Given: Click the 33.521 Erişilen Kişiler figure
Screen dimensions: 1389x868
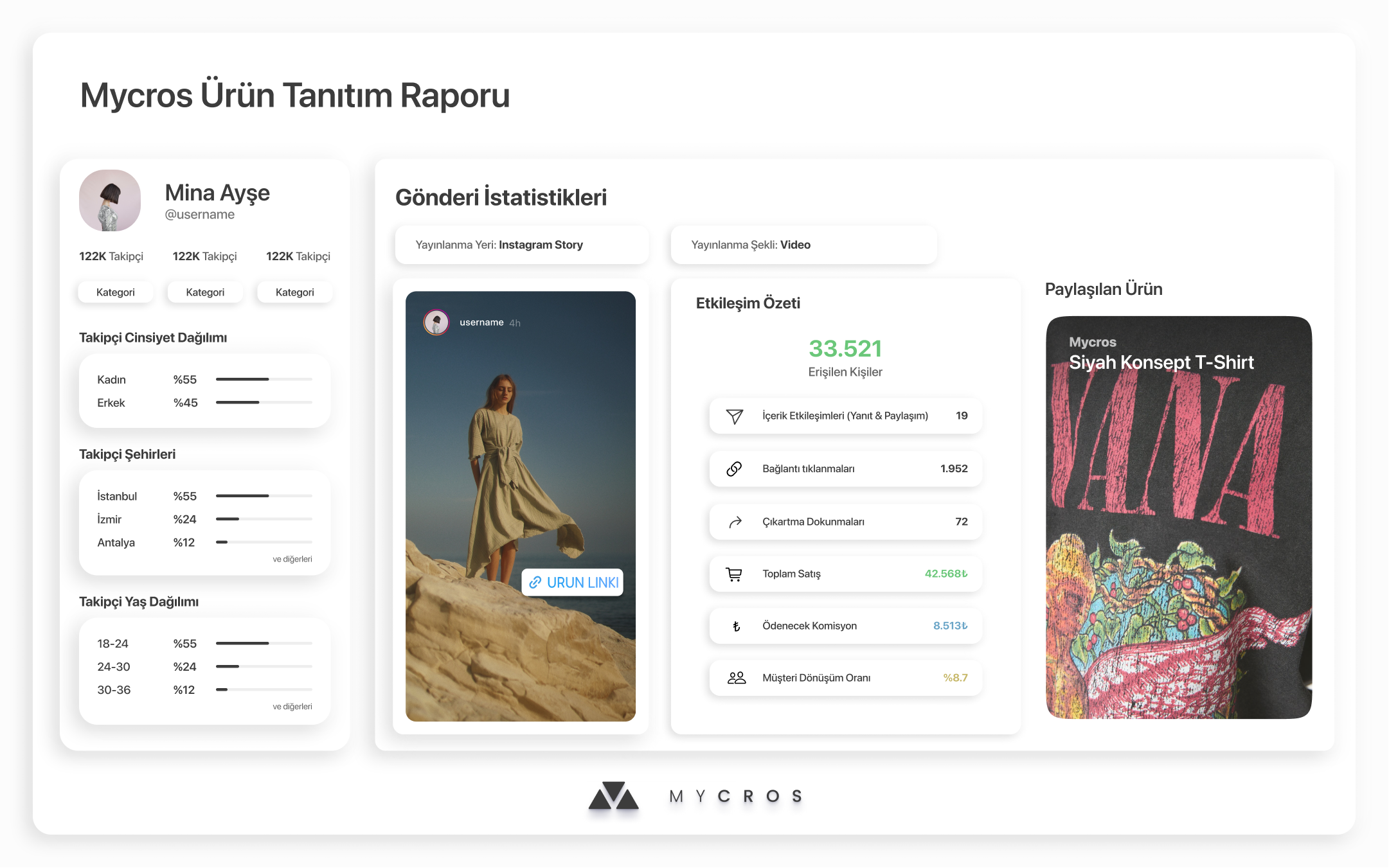Looking at the screenshot, I should click(845, 349).
